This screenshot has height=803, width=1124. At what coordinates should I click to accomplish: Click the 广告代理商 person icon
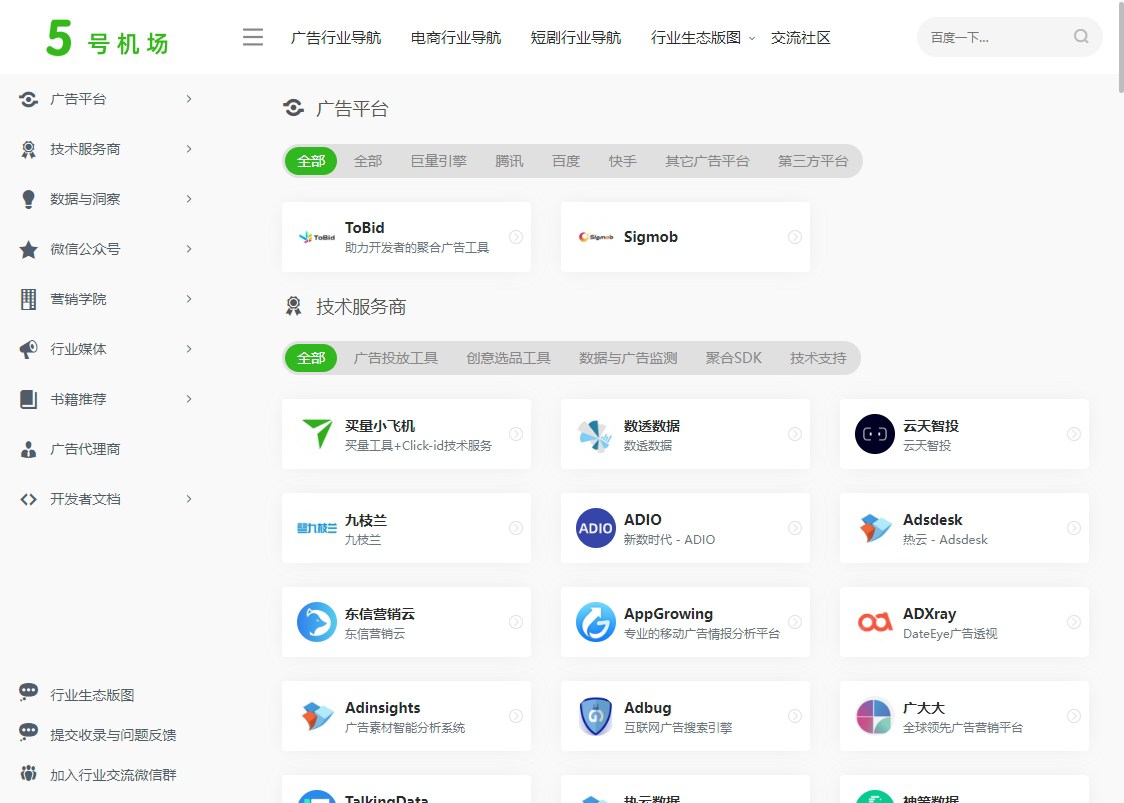pyautogui.click(x=29, y=450)
